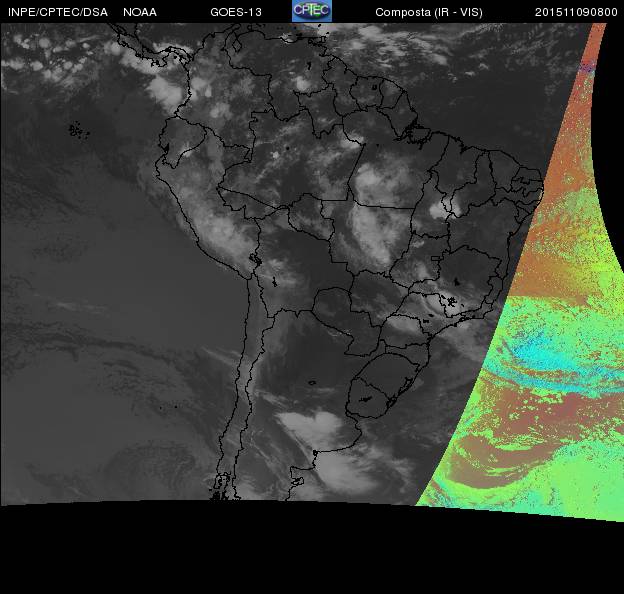Click the NOAA label in the header
This screenshot has width=624, height=594.
pos(140,12)
